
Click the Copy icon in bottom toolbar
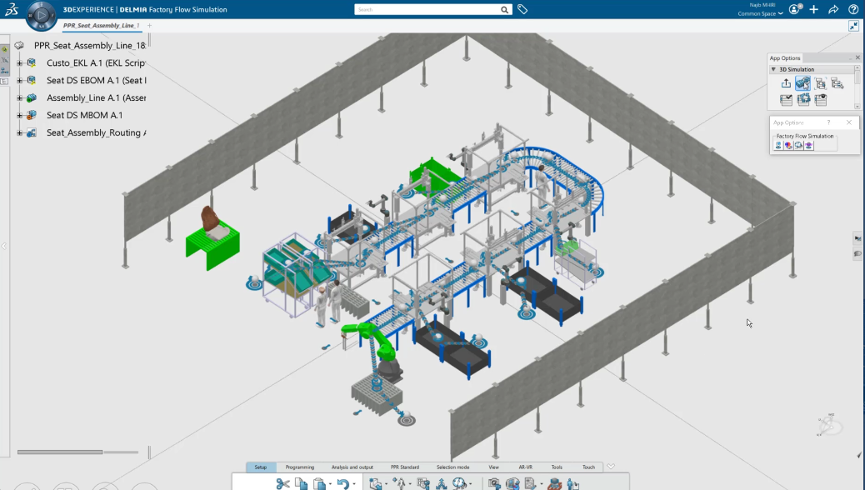pos(301,484)
